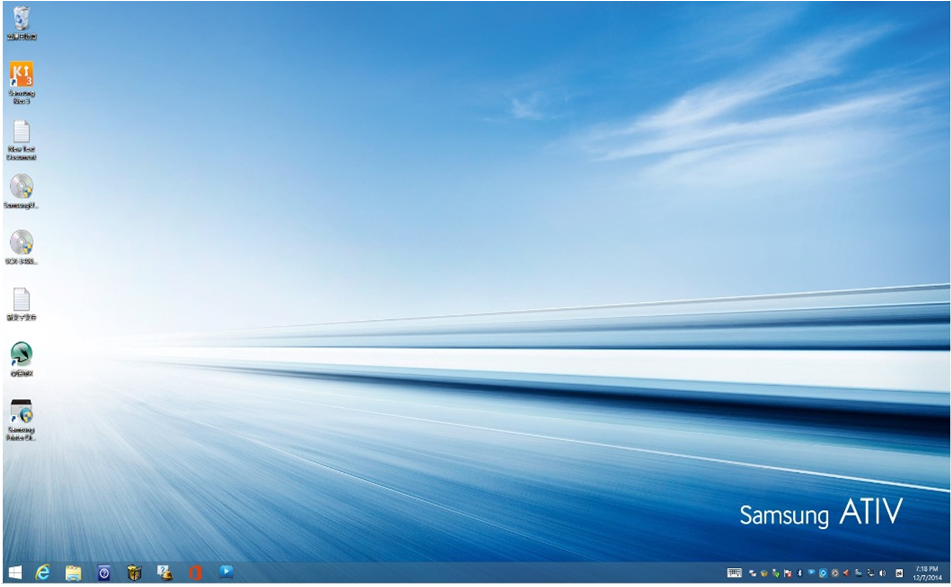Launch Samsung Kies 3 desktop shortcut
This screenshot has height=587, width=951.
click(x=21, y=82)
